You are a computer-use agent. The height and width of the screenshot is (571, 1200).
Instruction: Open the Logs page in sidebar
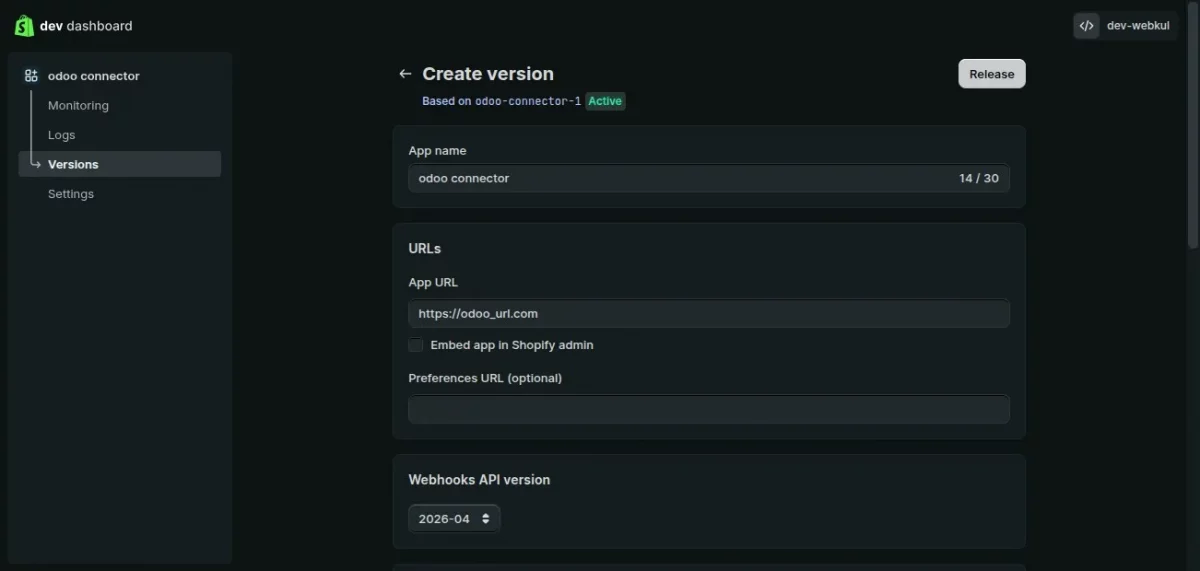point(61,135)
